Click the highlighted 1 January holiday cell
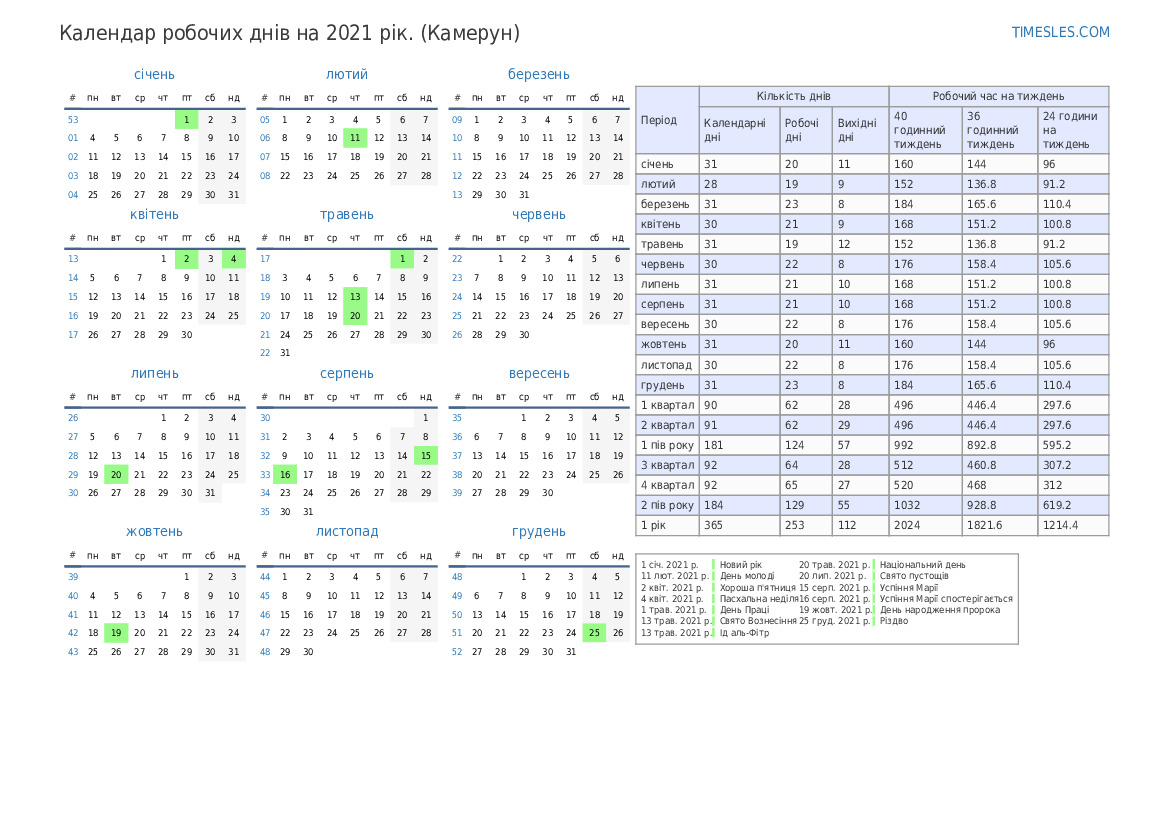This screenshot has height=827, width=1169. tap(186, 119)
